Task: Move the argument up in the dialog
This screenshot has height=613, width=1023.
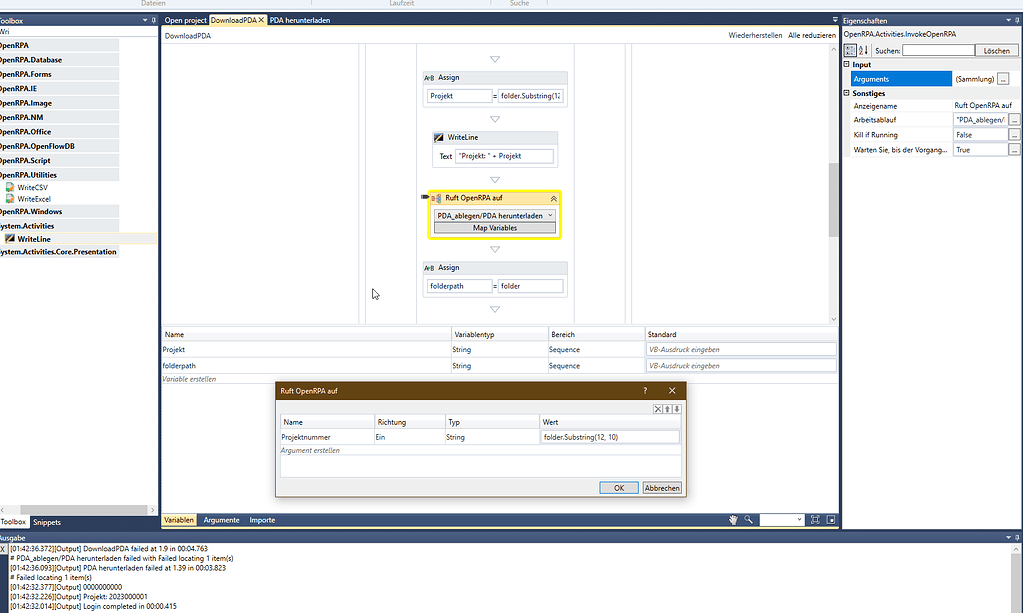Action: (x=666, y=410)
